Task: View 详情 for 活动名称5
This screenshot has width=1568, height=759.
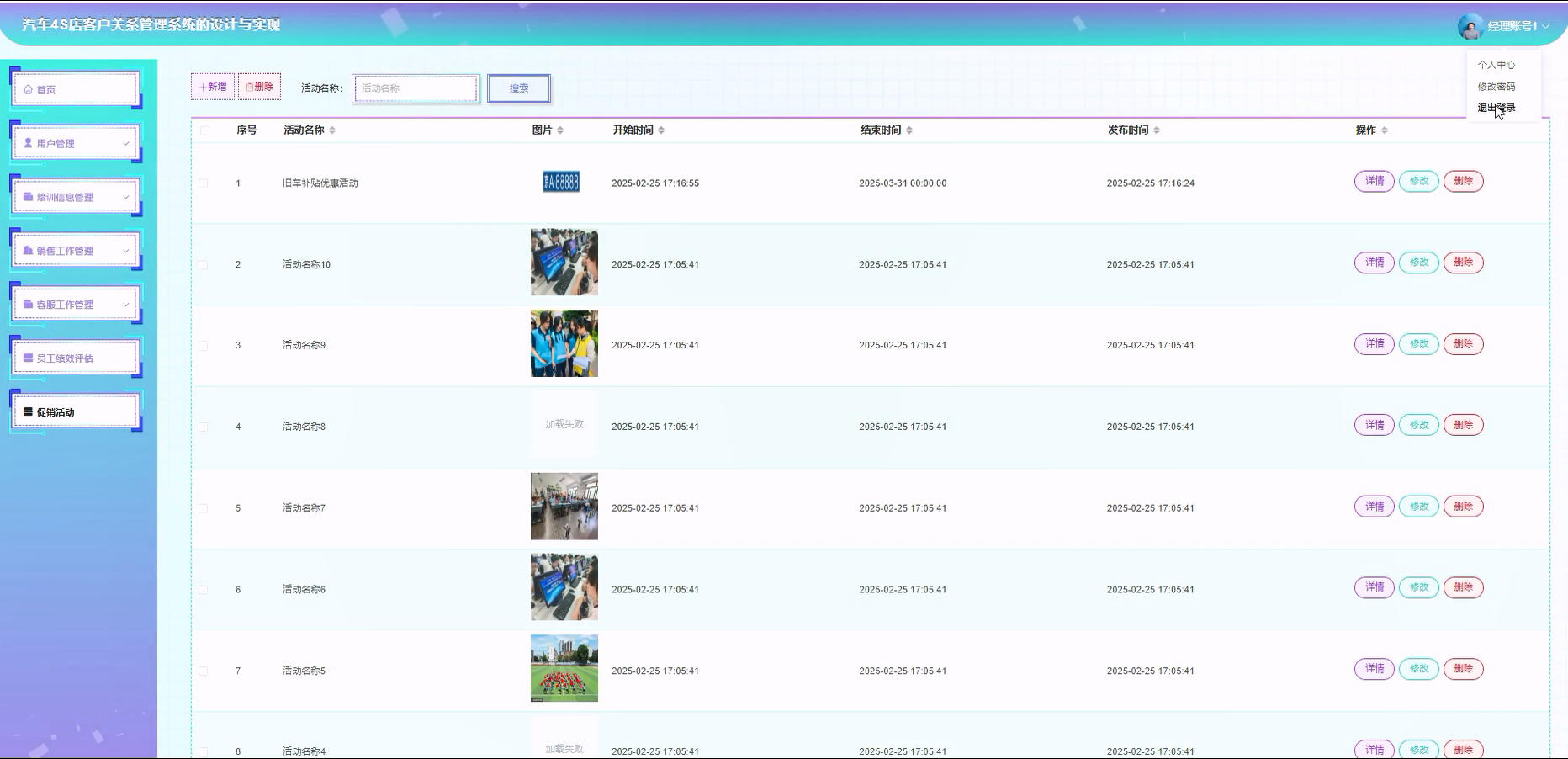Action: pos(1375,669)
